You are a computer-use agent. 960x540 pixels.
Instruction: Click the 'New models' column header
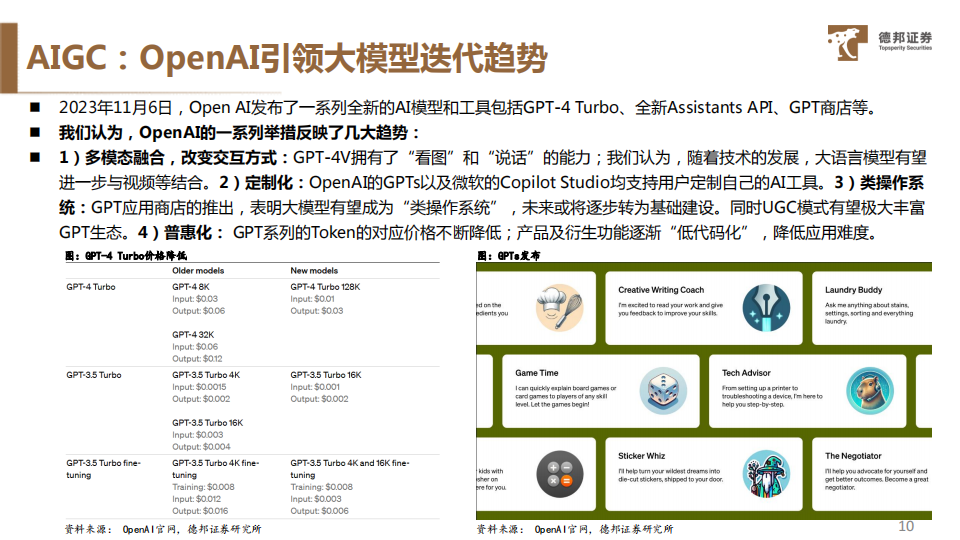pos(314,271)
